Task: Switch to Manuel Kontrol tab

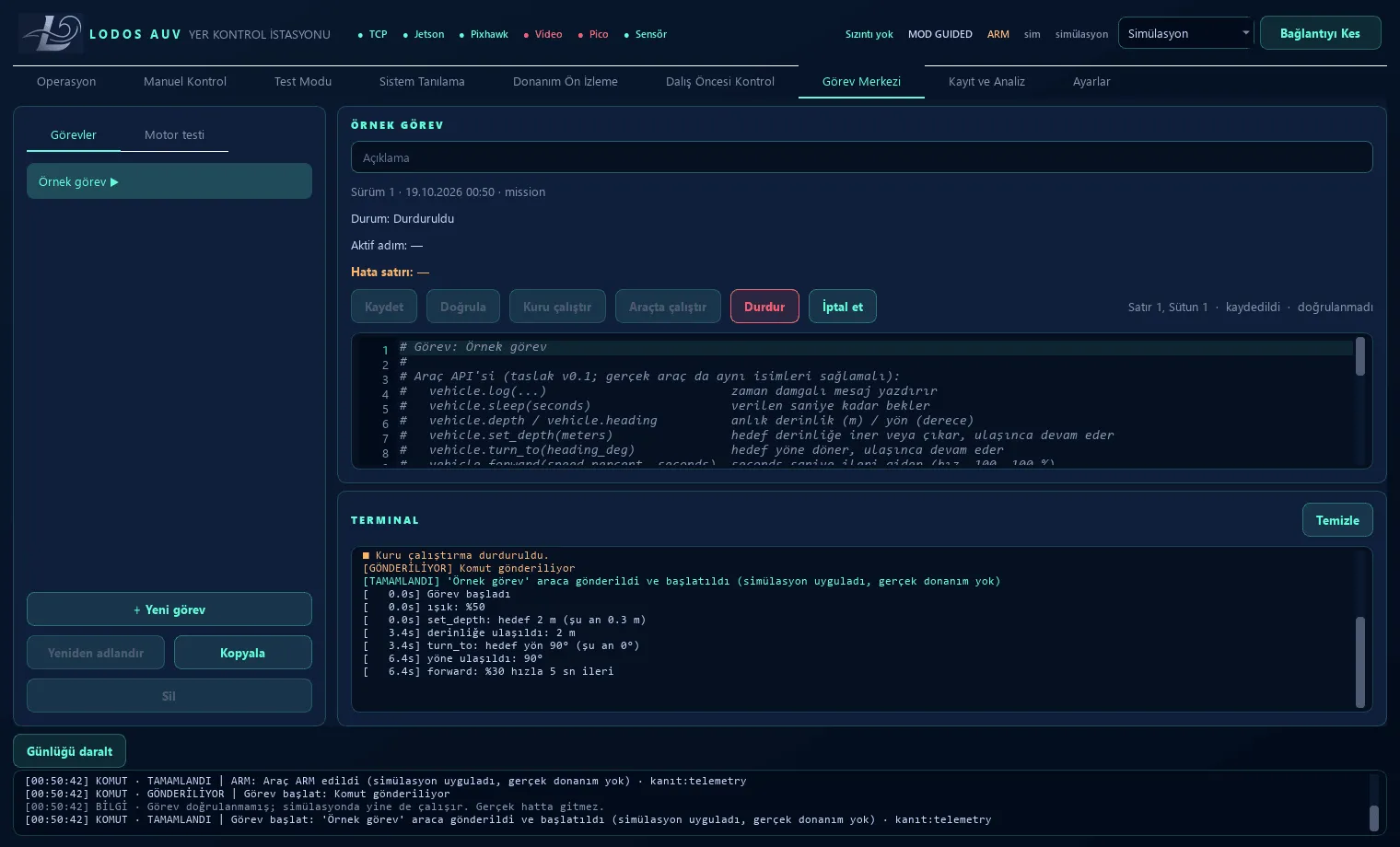Action: (x=185, y=81)
